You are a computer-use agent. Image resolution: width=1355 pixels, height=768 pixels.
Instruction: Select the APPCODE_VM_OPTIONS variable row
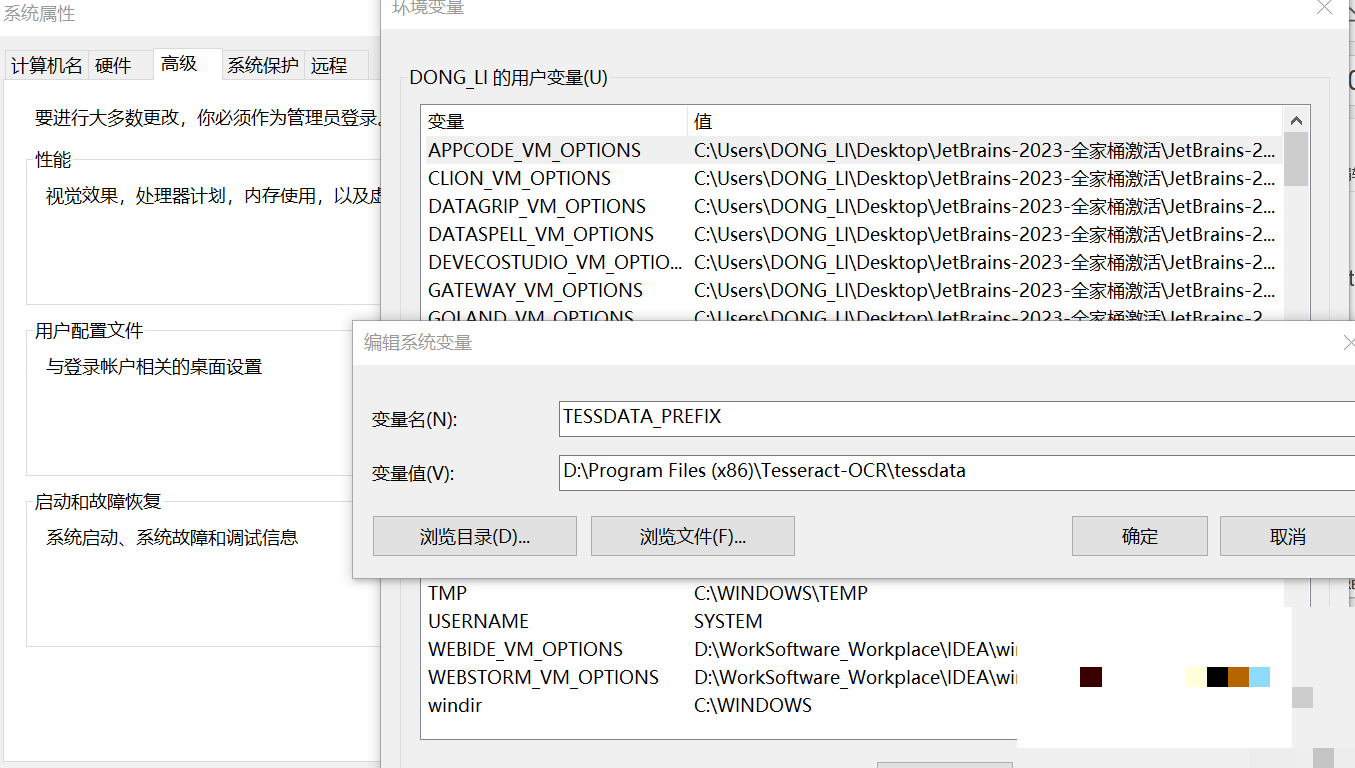click(534, 151)
